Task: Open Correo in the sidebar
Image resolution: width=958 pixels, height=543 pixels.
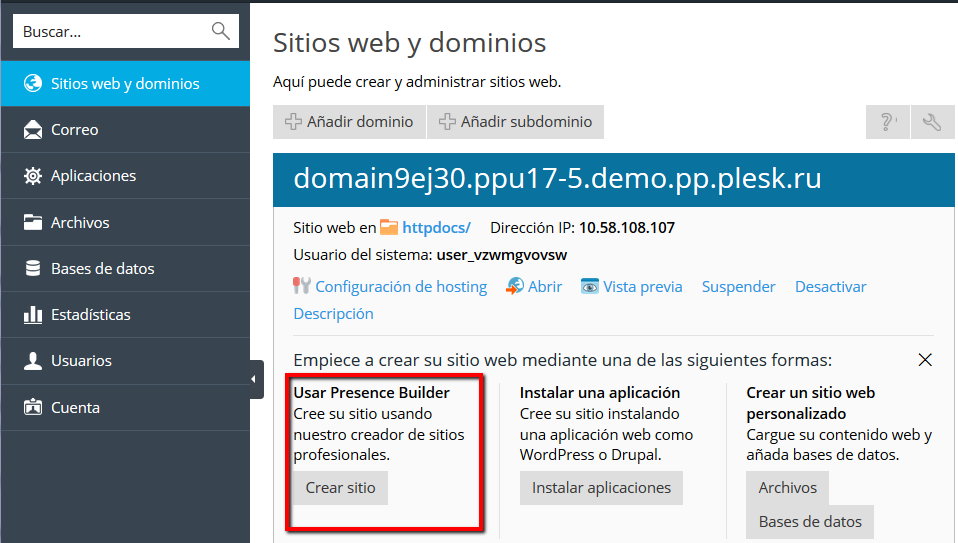Action: point(74,130)
